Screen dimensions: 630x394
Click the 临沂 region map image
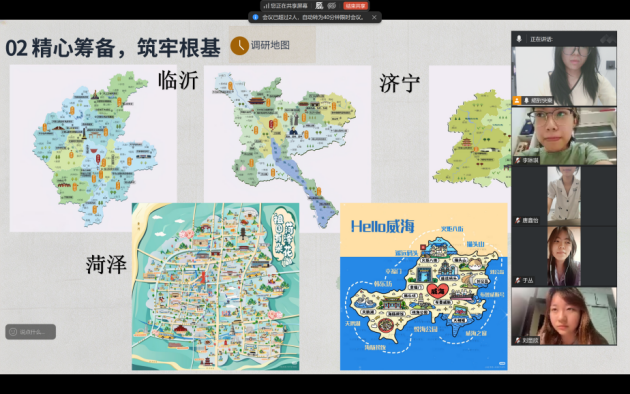(93, 148)
